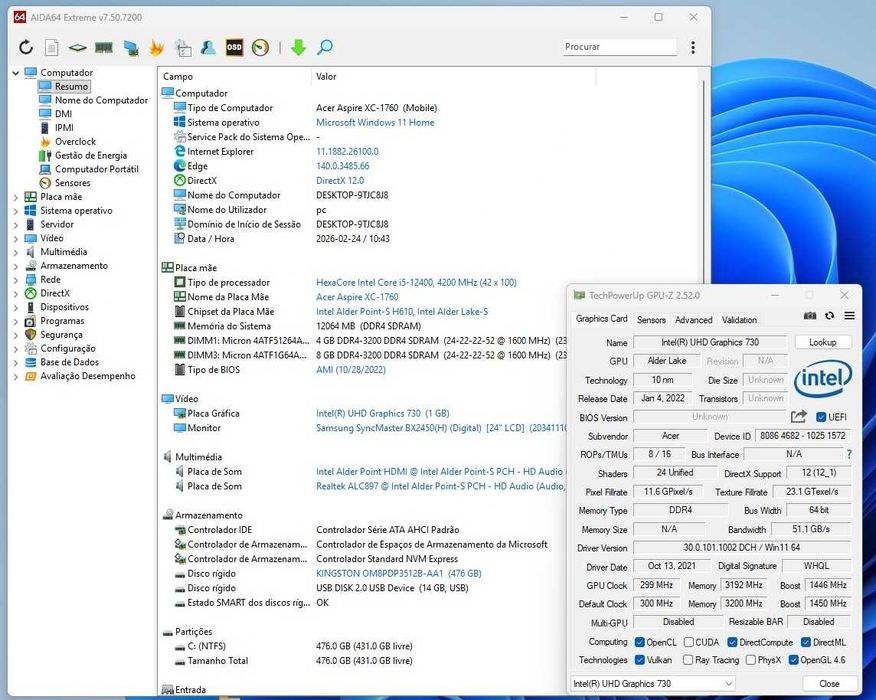Toggle the OpenCL checkbox
The height and width of the screenshot is (700, 876).
(640, 642)
